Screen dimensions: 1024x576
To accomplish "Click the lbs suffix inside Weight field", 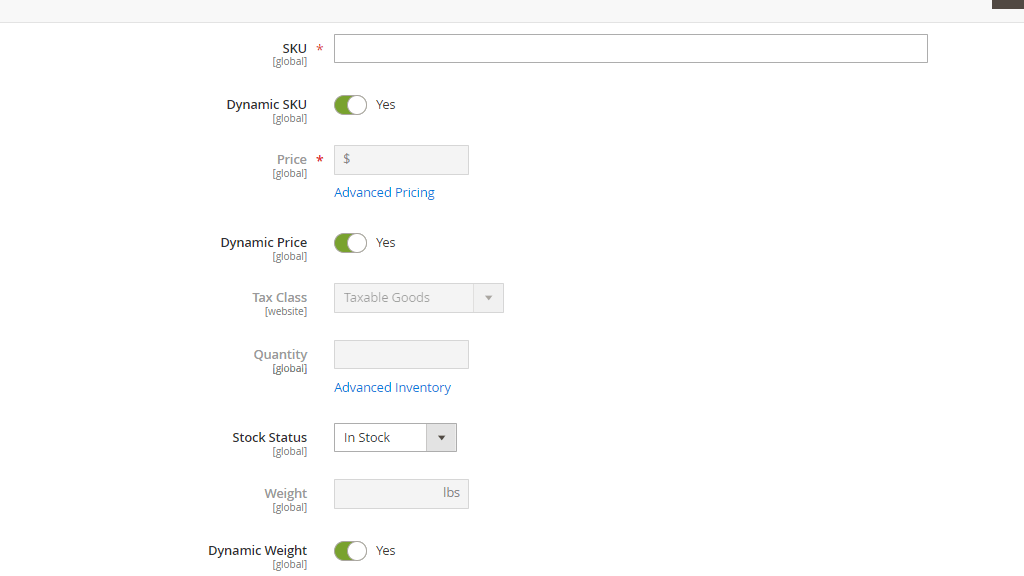I will click(452, 493).
